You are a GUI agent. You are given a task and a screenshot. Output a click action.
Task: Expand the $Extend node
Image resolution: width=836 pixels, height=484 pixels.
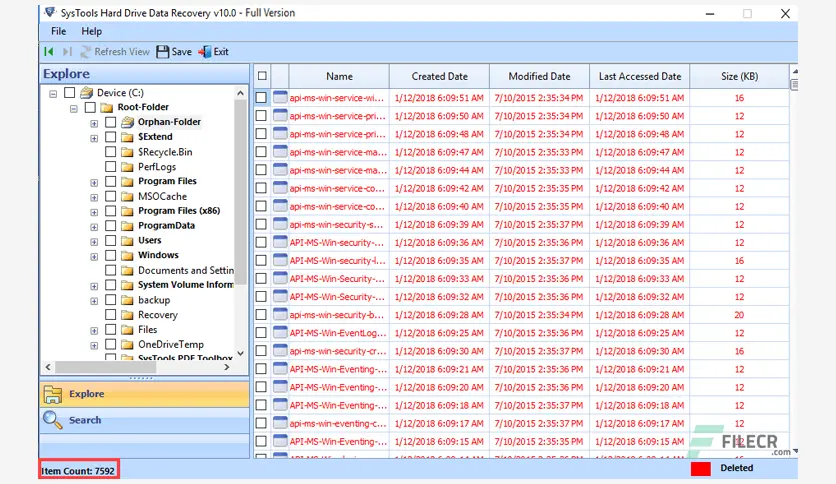(x=94, y=138)
